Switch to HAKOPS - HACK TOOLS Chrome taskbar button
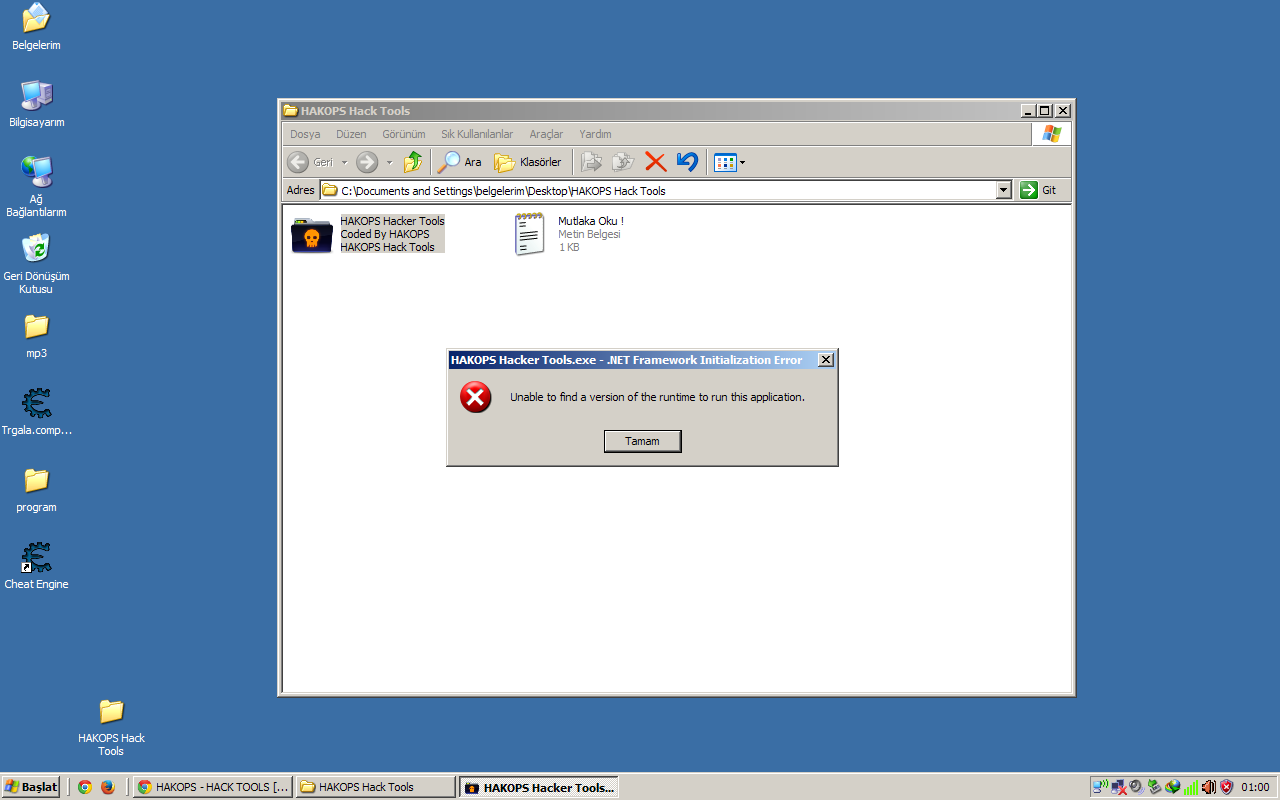The image size is (1280, 800). coord(214,787)
